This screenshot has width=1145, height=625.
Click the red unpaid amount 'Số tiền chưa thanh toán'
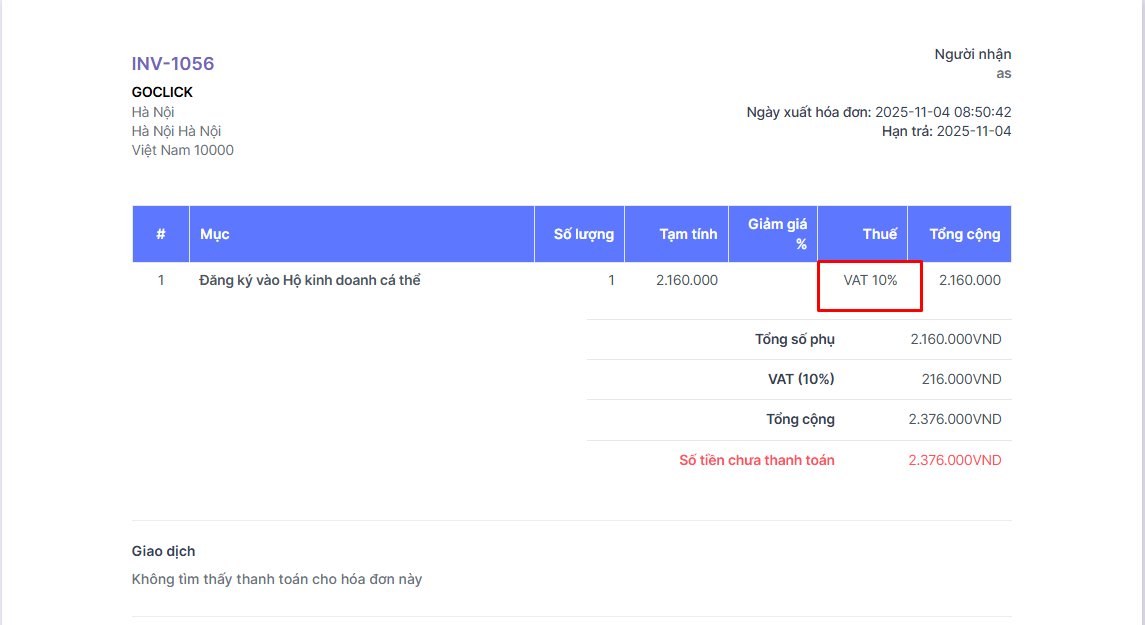point(756,460)
